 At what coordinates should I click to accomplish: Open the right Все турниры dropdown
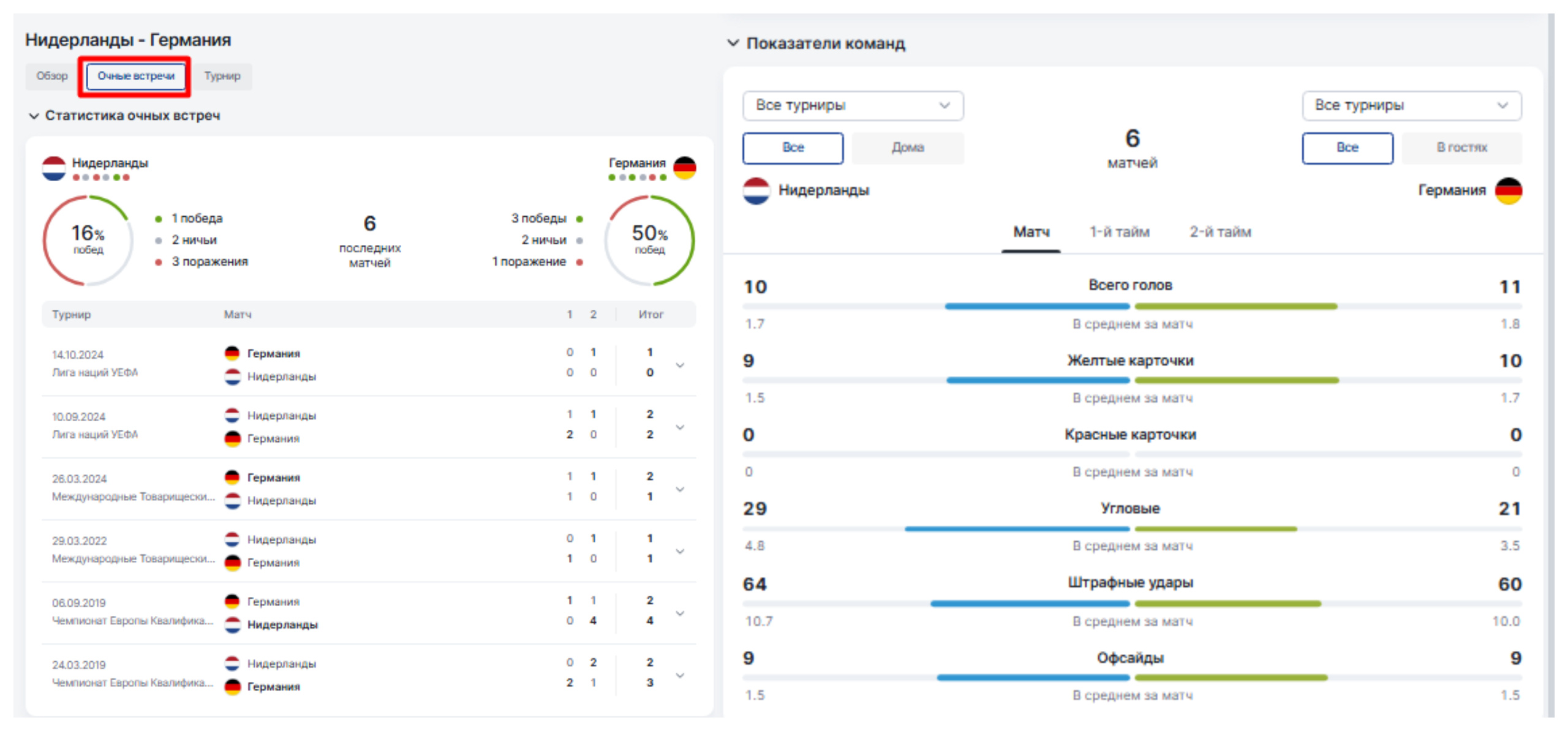tap(1411, 106)
